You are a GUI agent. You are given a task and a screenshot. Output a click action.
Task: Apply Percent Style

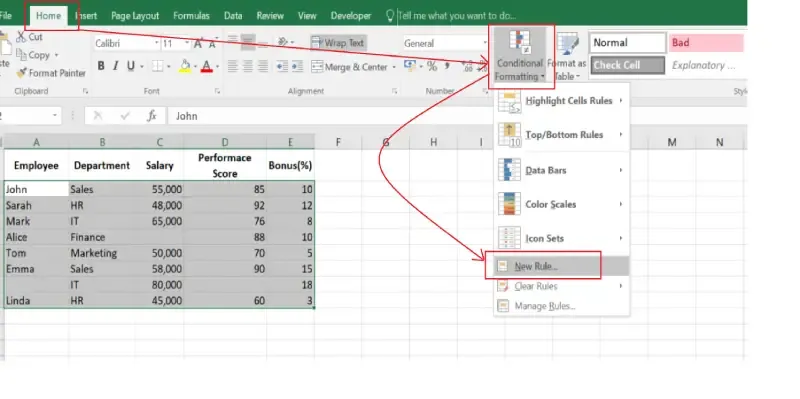click(x=432, y=66)
